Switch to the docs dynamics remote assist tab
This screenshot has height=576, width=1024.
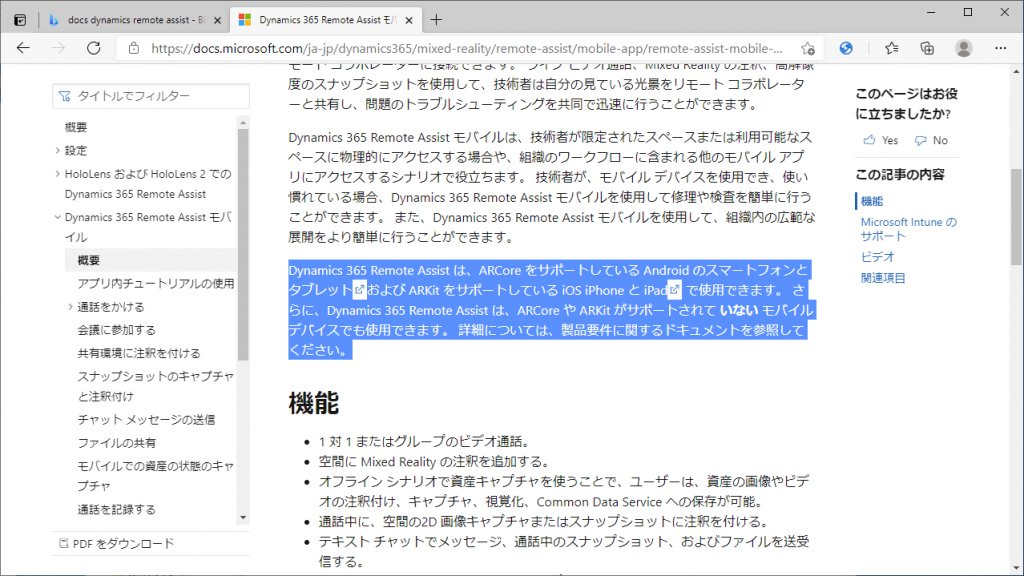click(x=136, y=20)
